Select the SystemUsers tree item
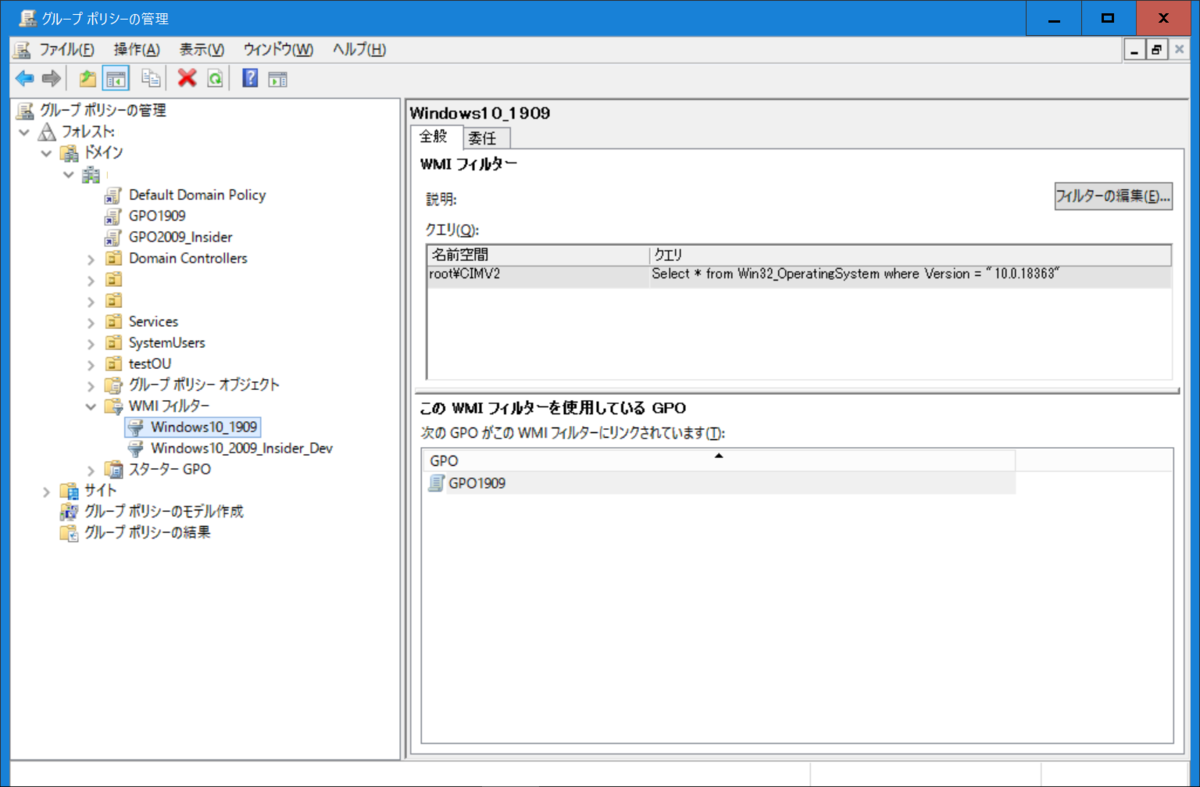The image size is (1200, 787). point(167,343)
